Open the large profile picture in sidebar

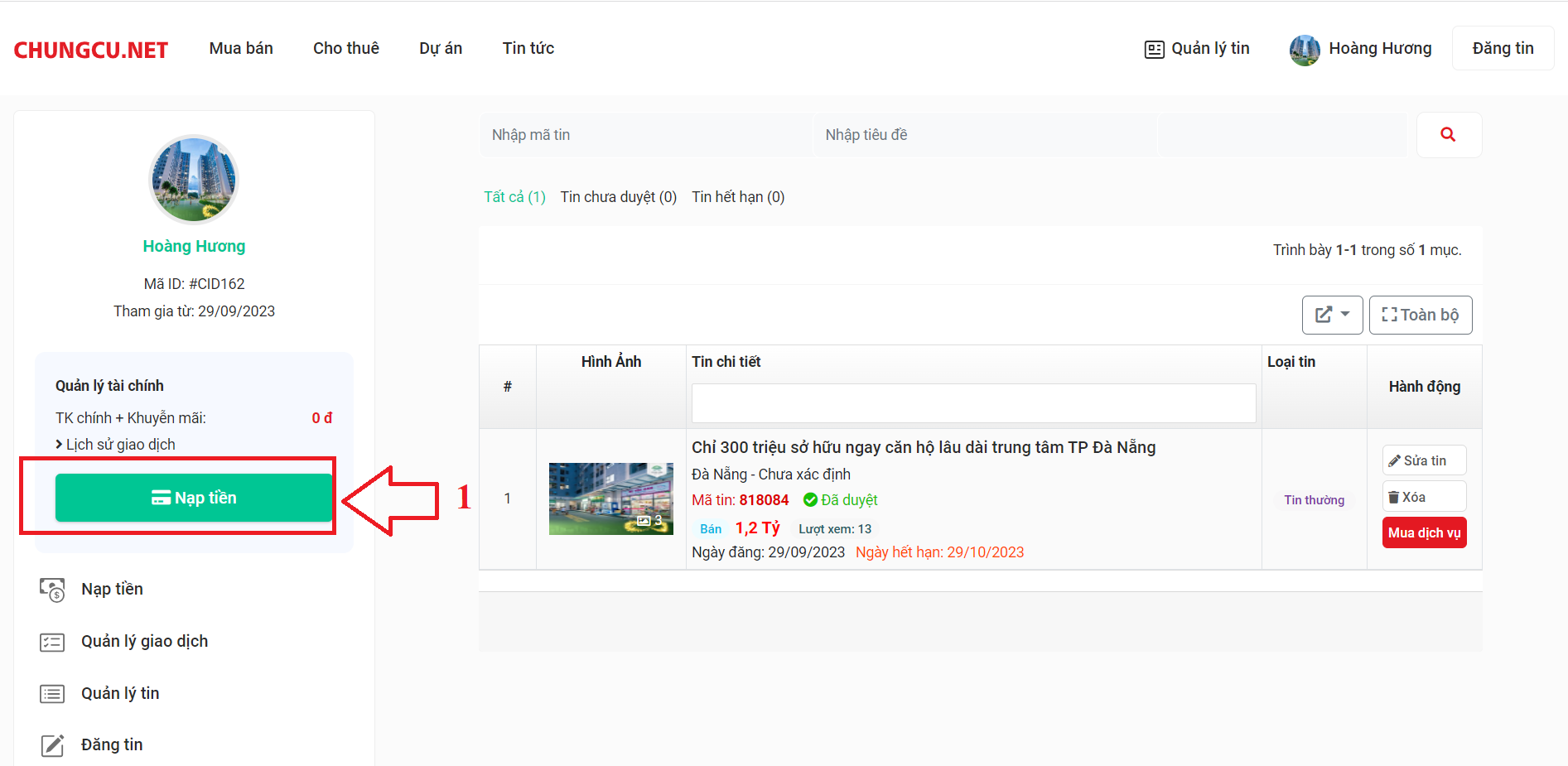pos(194,180)
